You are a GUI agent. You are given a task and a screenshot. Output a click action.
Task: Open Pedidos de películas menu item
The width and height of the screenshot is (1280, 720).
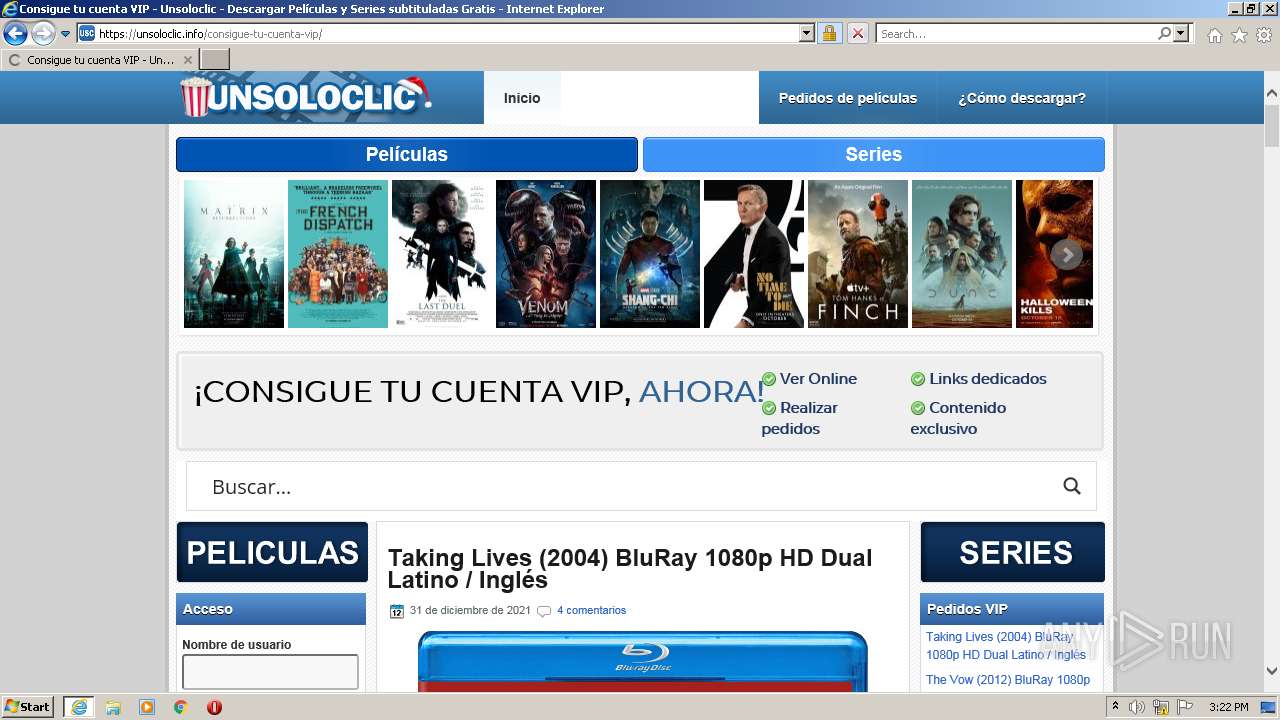click(x=848, y=98)
